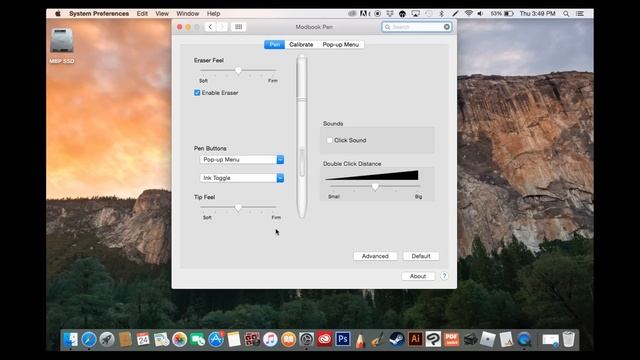Focus the preferences Search field
Image resolution: width=640 pixels, height=360 pixels.
pyautogui.click(x=417, y=27)
